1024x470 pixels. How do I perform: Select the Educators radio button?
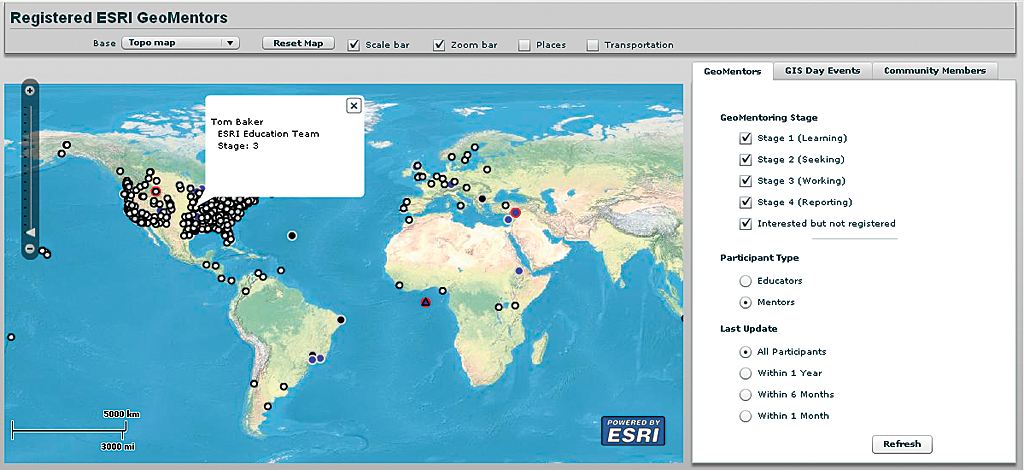pyautogui.click(x=745, y=281)
